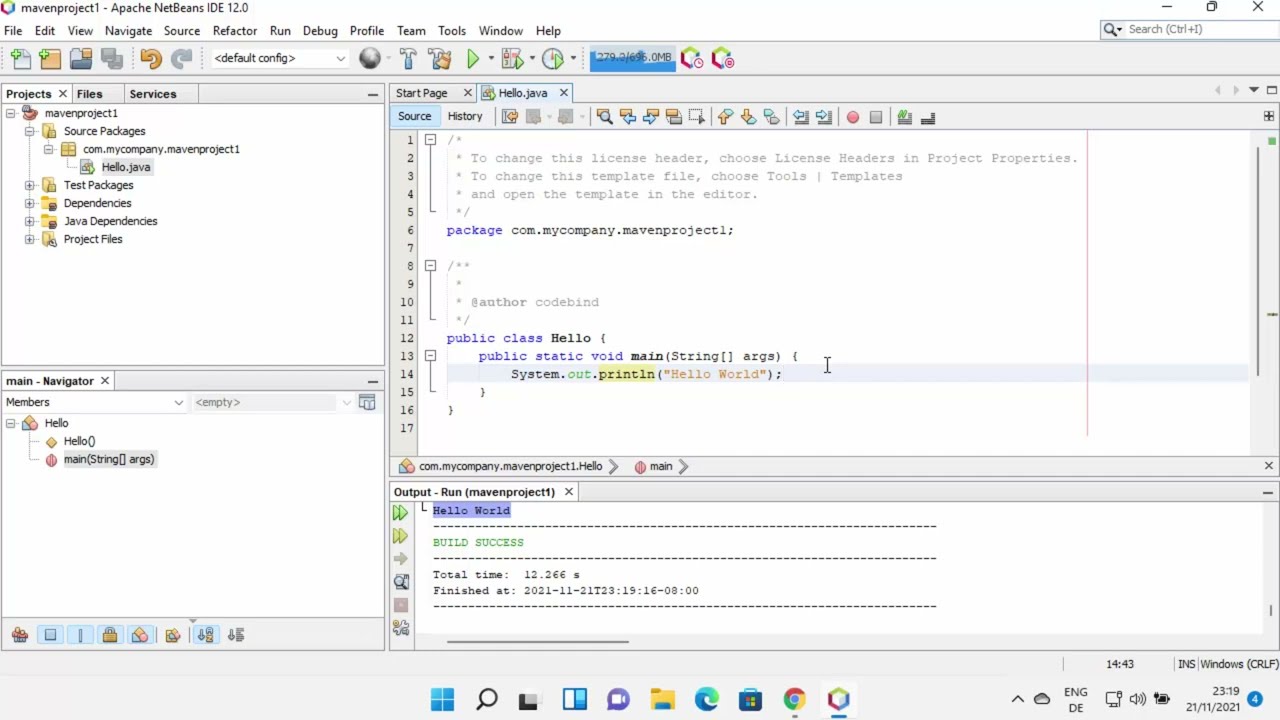Switch to the Files tab

tap(89, 94)
